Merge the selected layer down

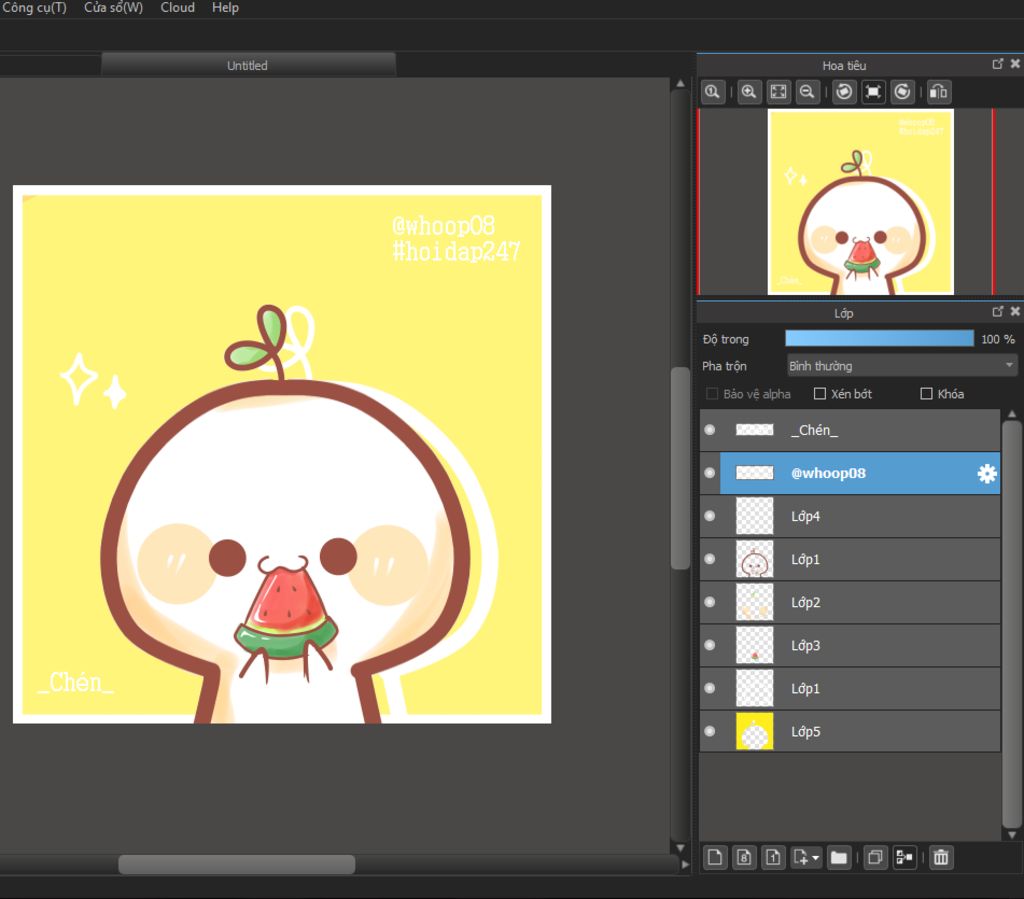904,857
